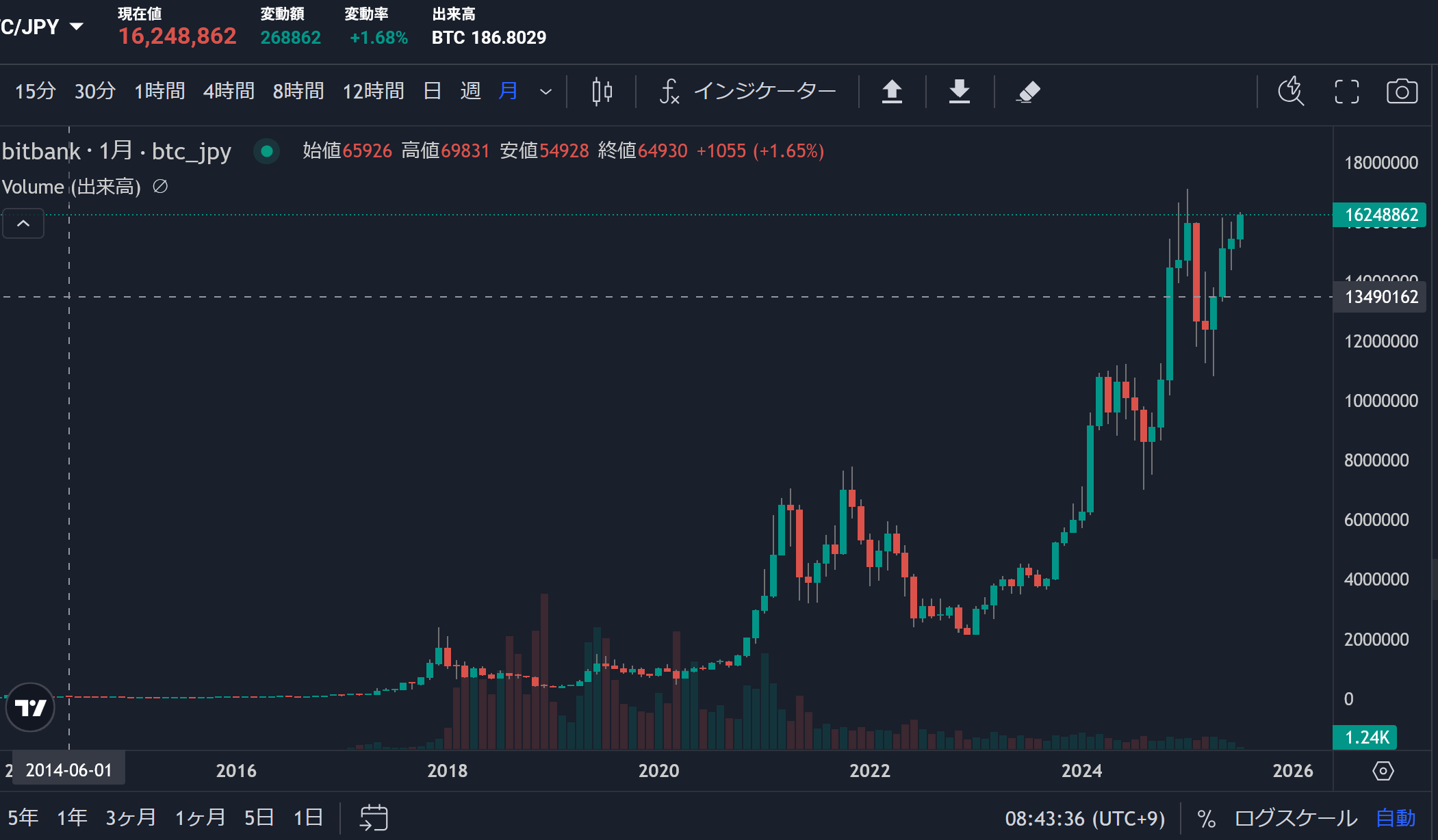
Task: Click the download arrow toolbar icon
Action: coord(960,91)
